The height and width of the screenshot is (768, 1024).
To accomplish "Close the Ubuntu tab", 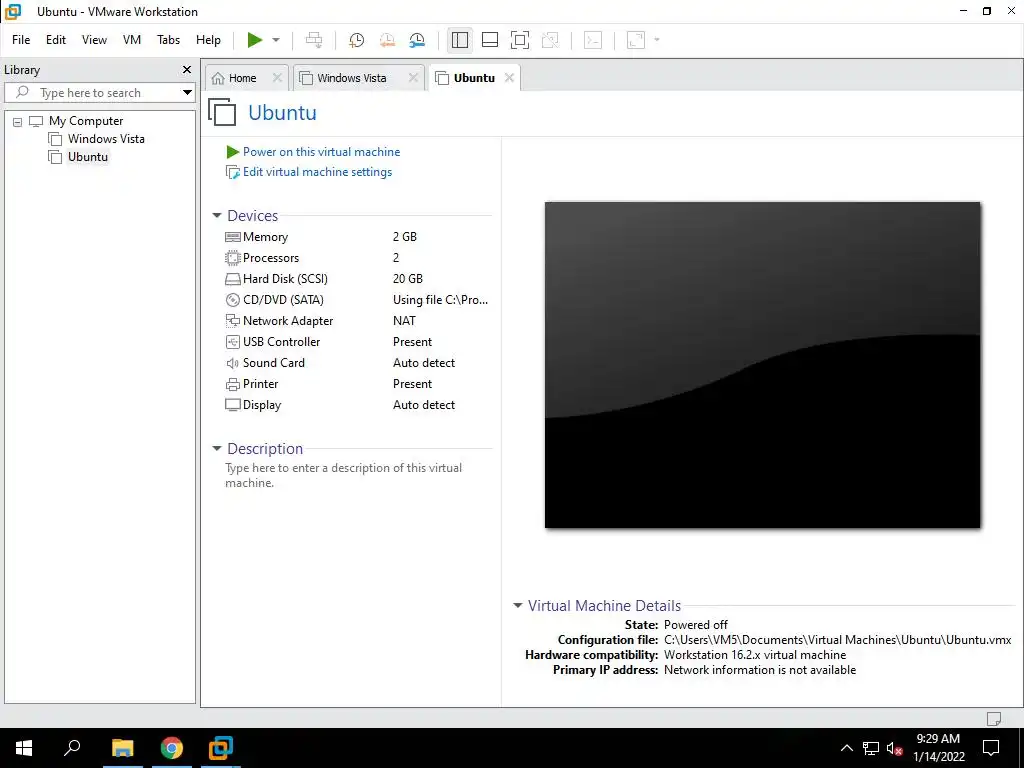I will [x=509, y=78].
